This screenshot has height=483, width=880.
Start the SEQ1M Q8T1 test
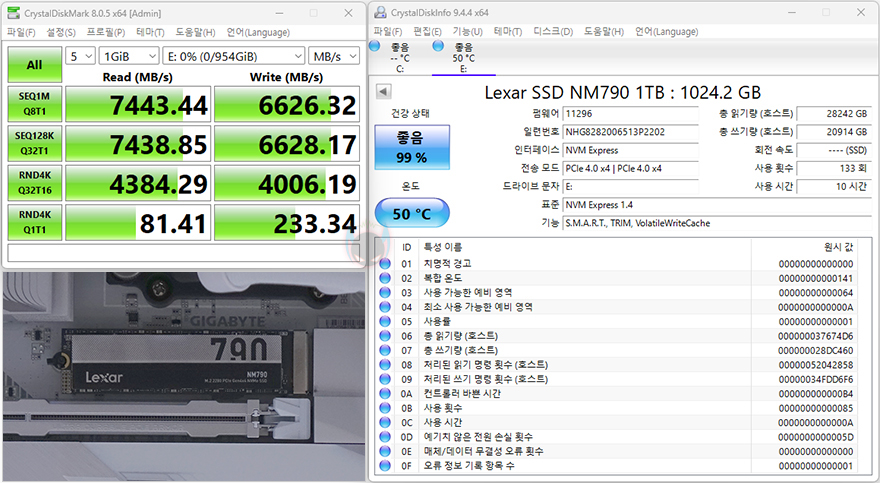[35, 104]
